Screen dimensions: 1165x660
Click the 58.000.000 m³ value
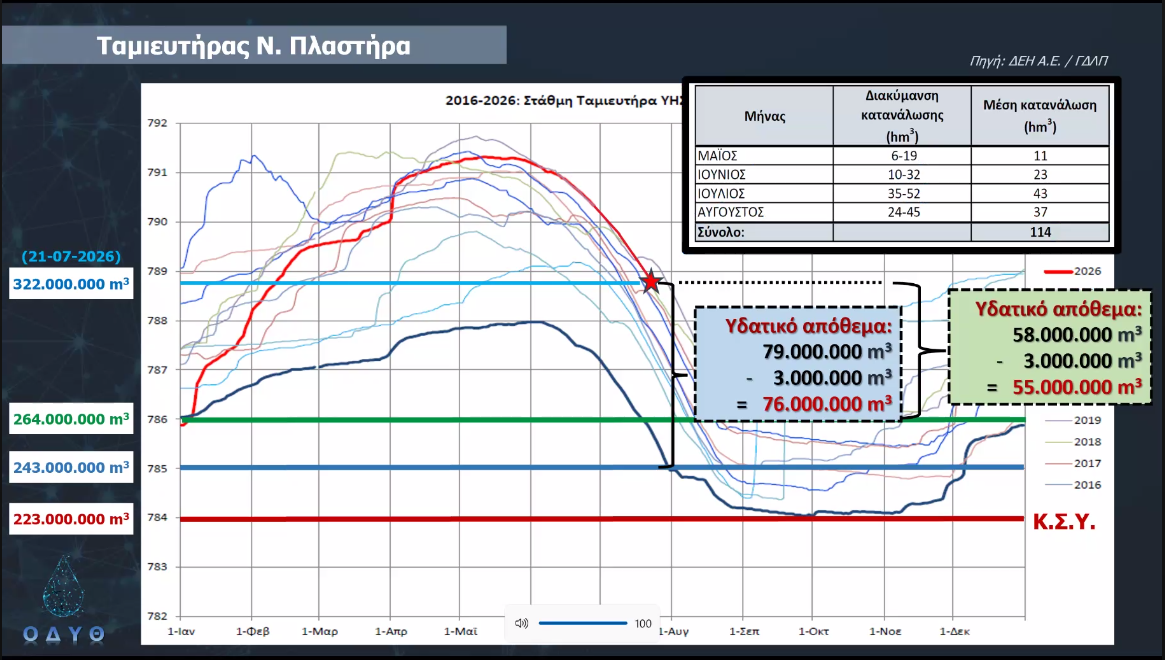pyautogui.click(x=1077, y=334)
